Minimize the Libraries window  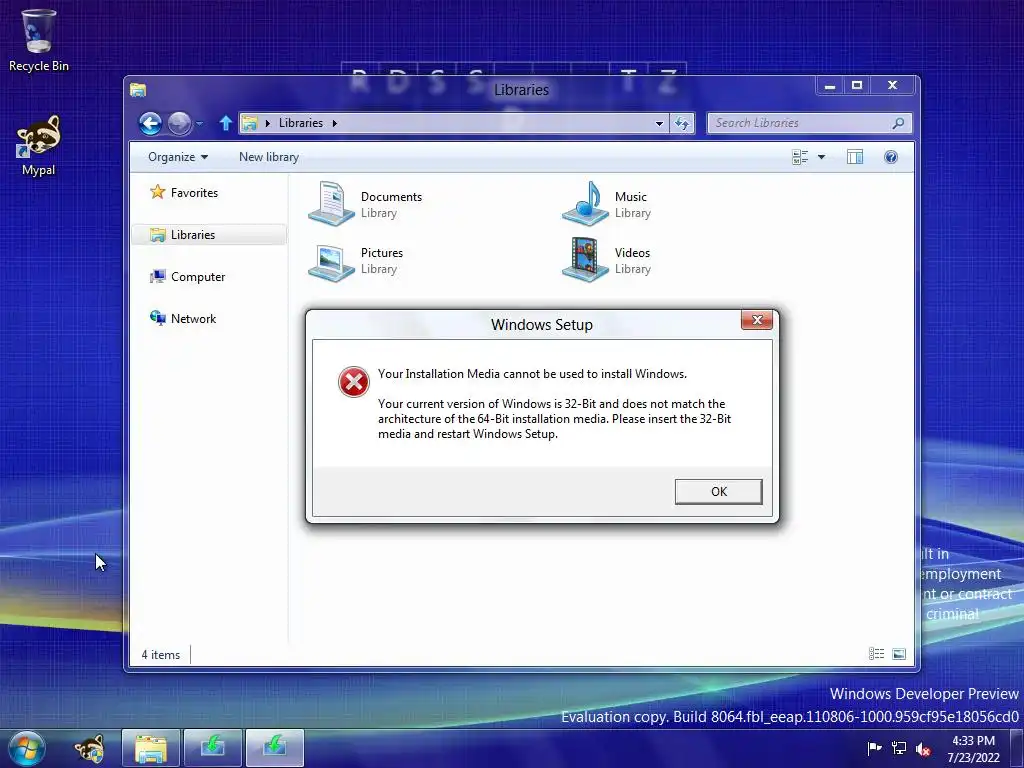pos(829,86)
